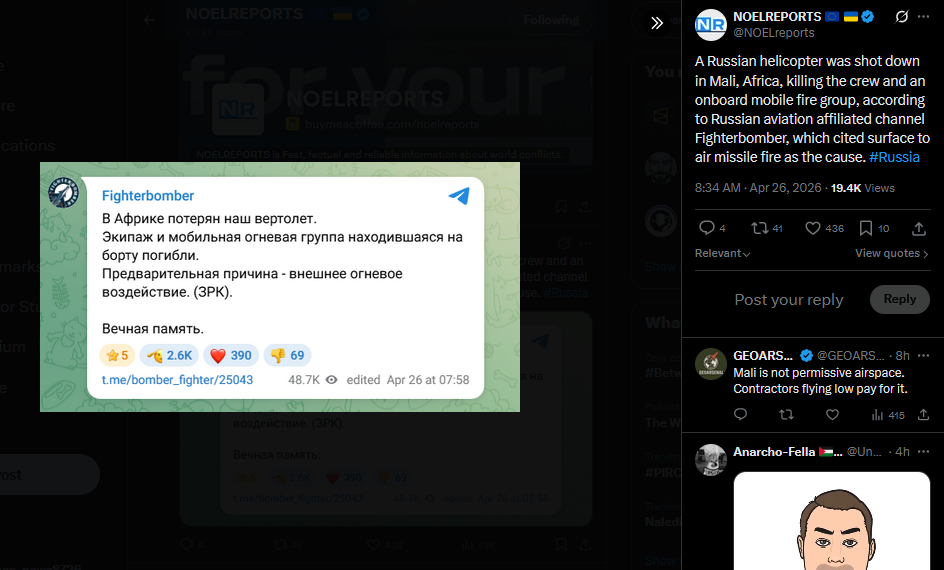Click the Reply button
Viewport: 944px width, 570px height.
click(x=899, y=299)
